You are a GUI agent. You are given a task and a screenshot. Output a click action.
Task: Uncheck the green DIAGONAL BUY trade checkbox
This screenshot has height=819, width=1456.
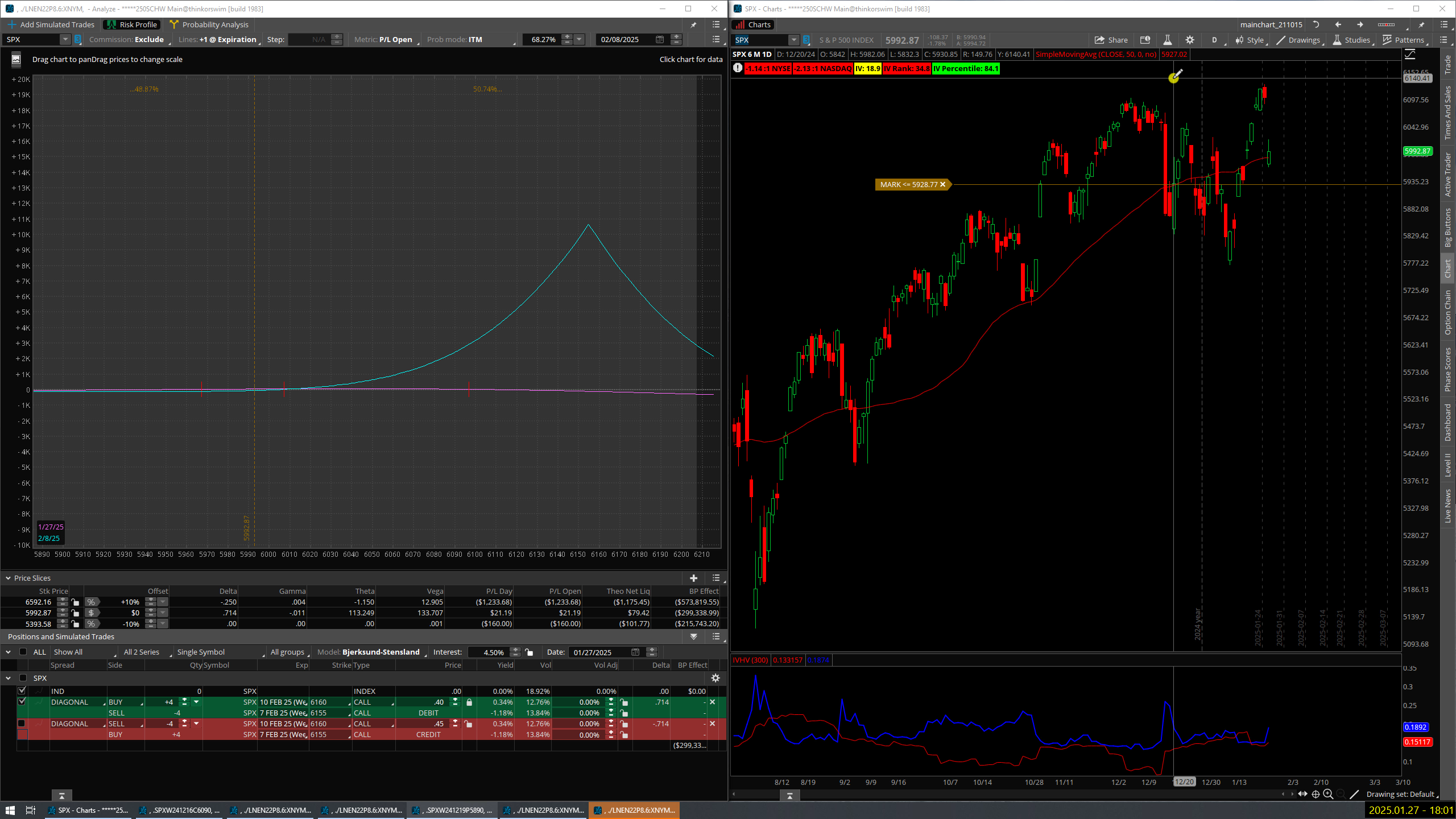pyautogui.click(x=22, y=702)
